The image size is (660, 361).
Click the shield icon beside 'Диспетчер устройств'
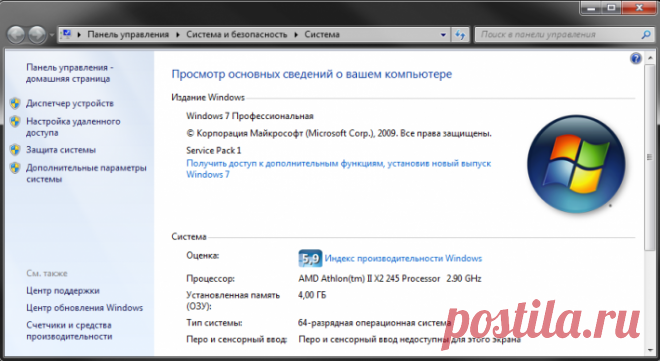click(15, 103)
